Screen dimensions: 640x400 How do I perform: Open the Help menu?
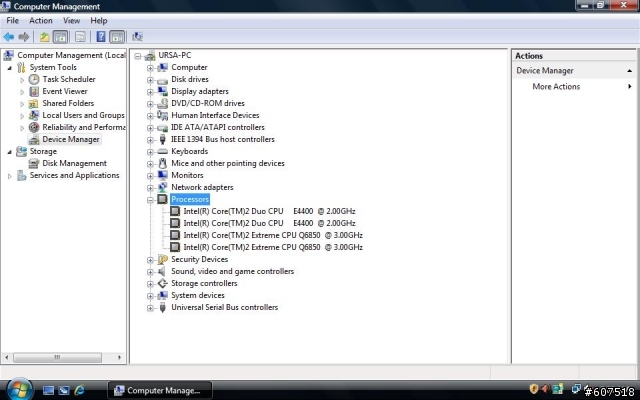coord(99,20)
